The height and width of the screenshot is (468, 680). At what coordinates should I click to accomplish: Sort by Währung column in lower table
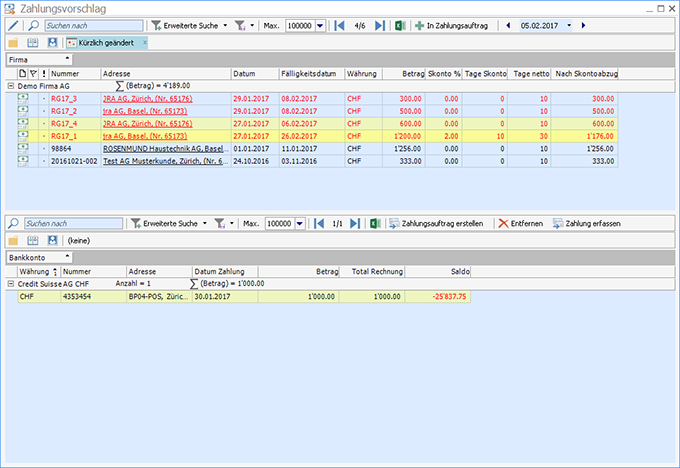39,272
